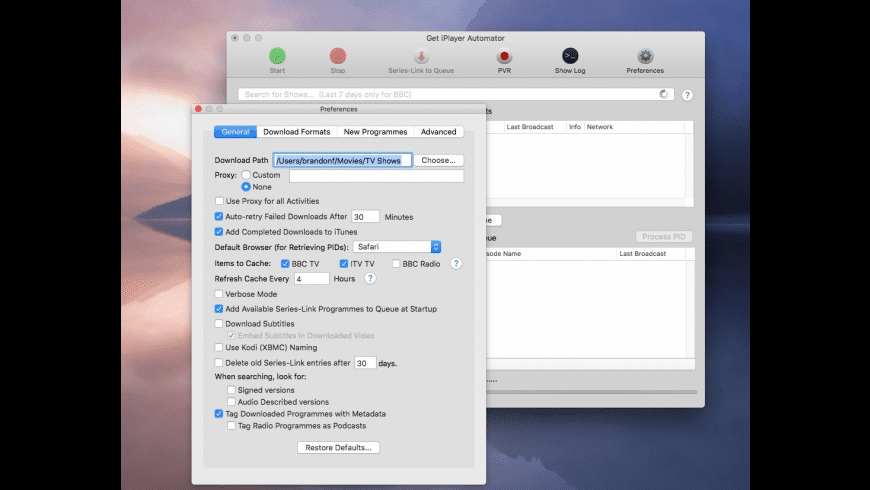Toggle Tag Downloaded Programmes with Metadata
Image resolution: width=870 pixels, height=490 pixels.
click(219, 413)
